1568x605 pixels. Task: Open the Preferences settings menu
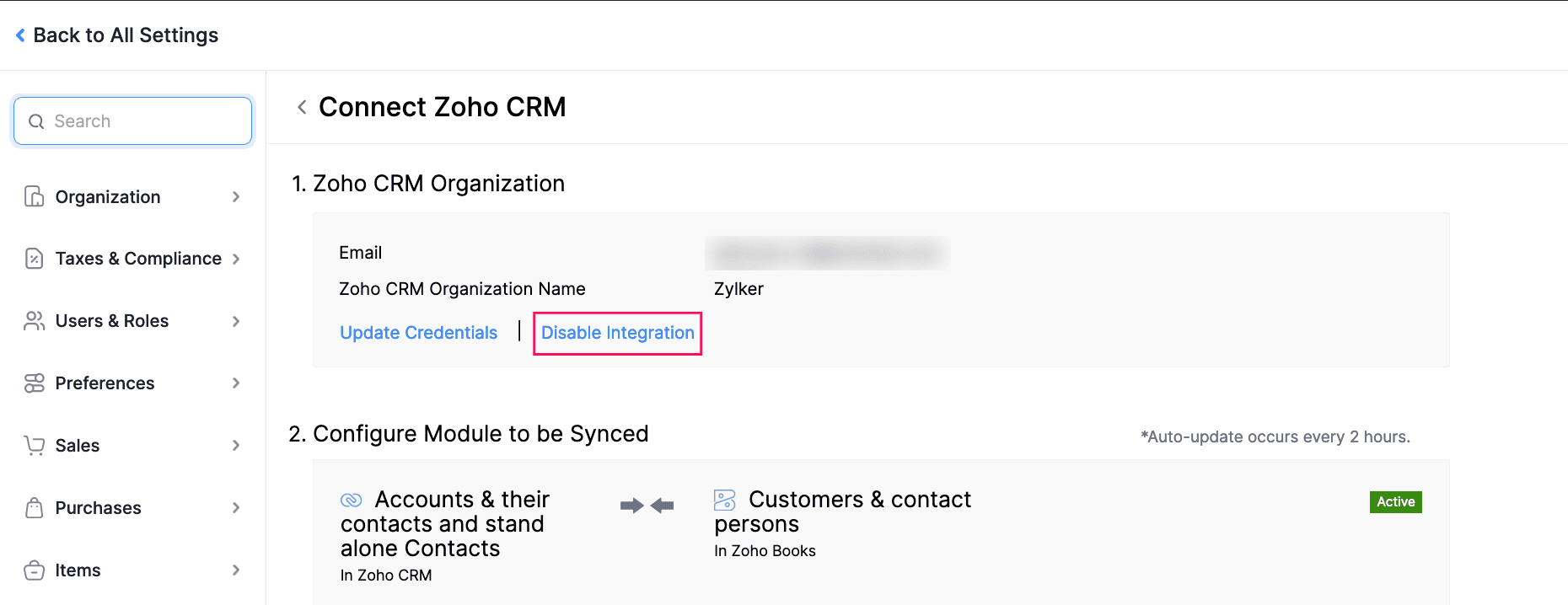(x=105, y=383)
